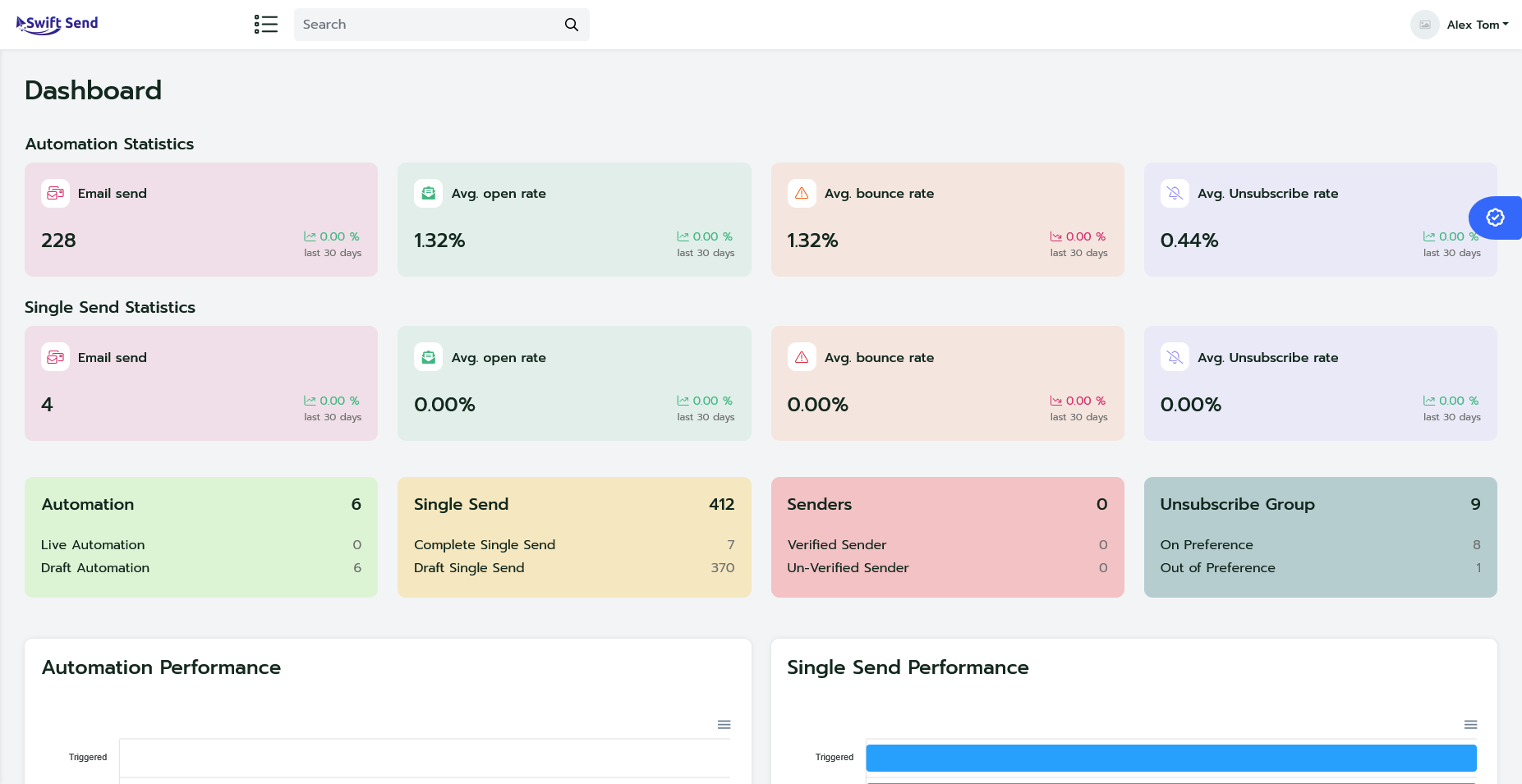Click Unsubscribe bell icon in Automation Statistics
The height and width of the screenshot is (784, 1522).
click(x=1175, y=194)
